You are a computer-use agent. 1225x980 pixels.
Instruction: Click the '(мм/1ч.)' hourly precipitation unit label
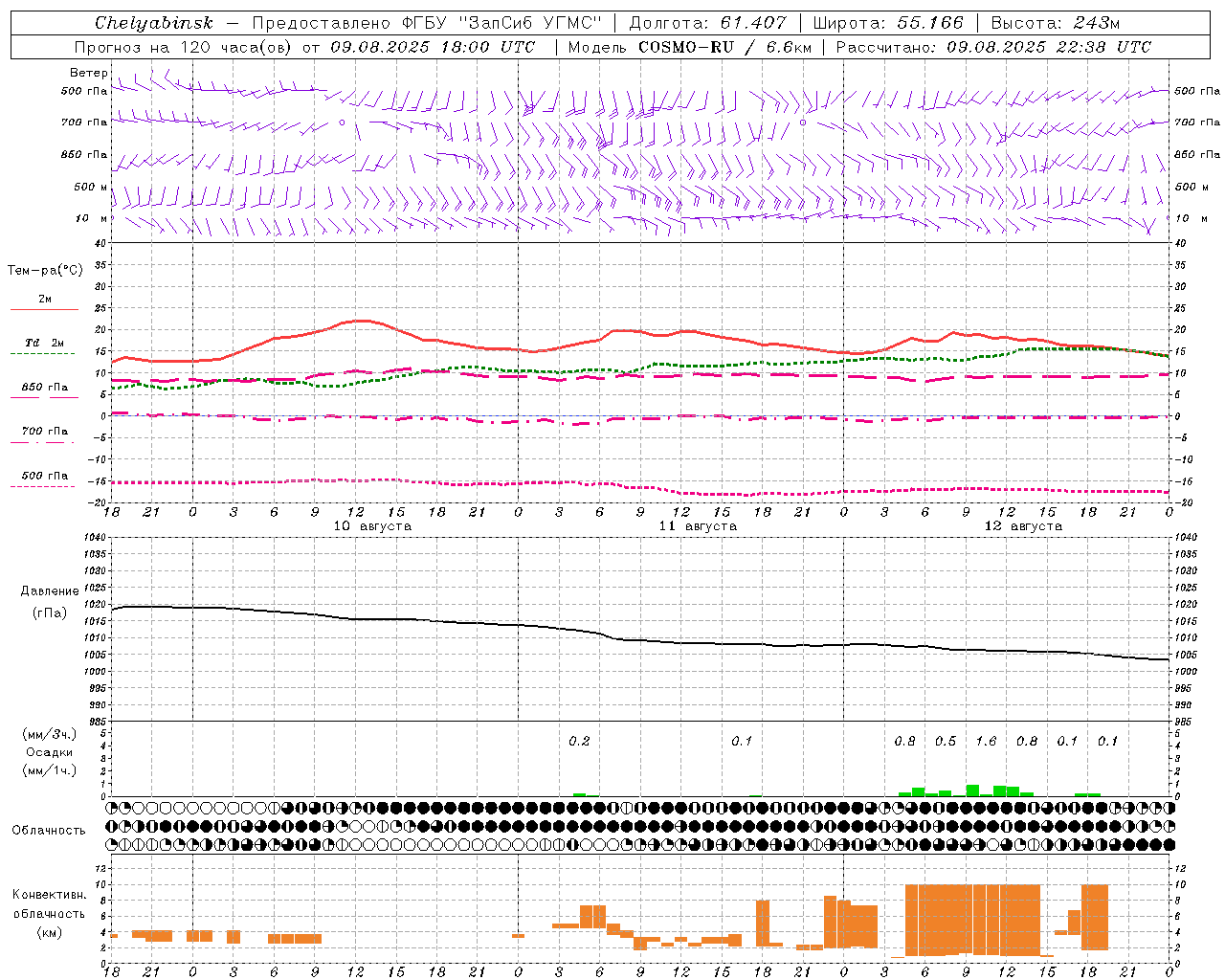pos(50,770)
